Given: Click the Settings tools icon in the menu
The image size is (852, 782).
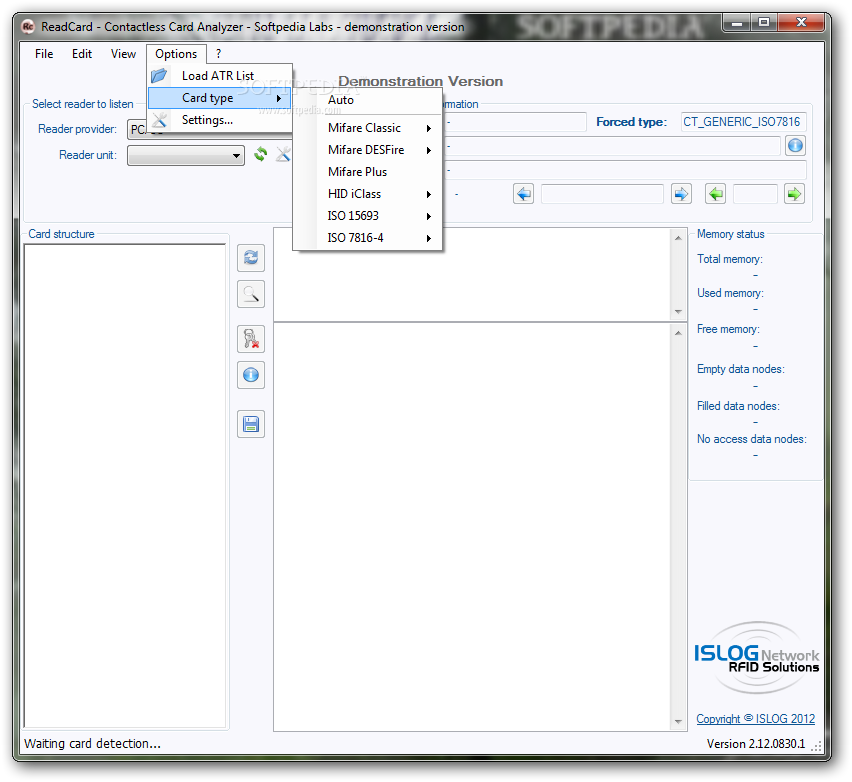Looking at the screenshot, I should [x=159, y=120].
